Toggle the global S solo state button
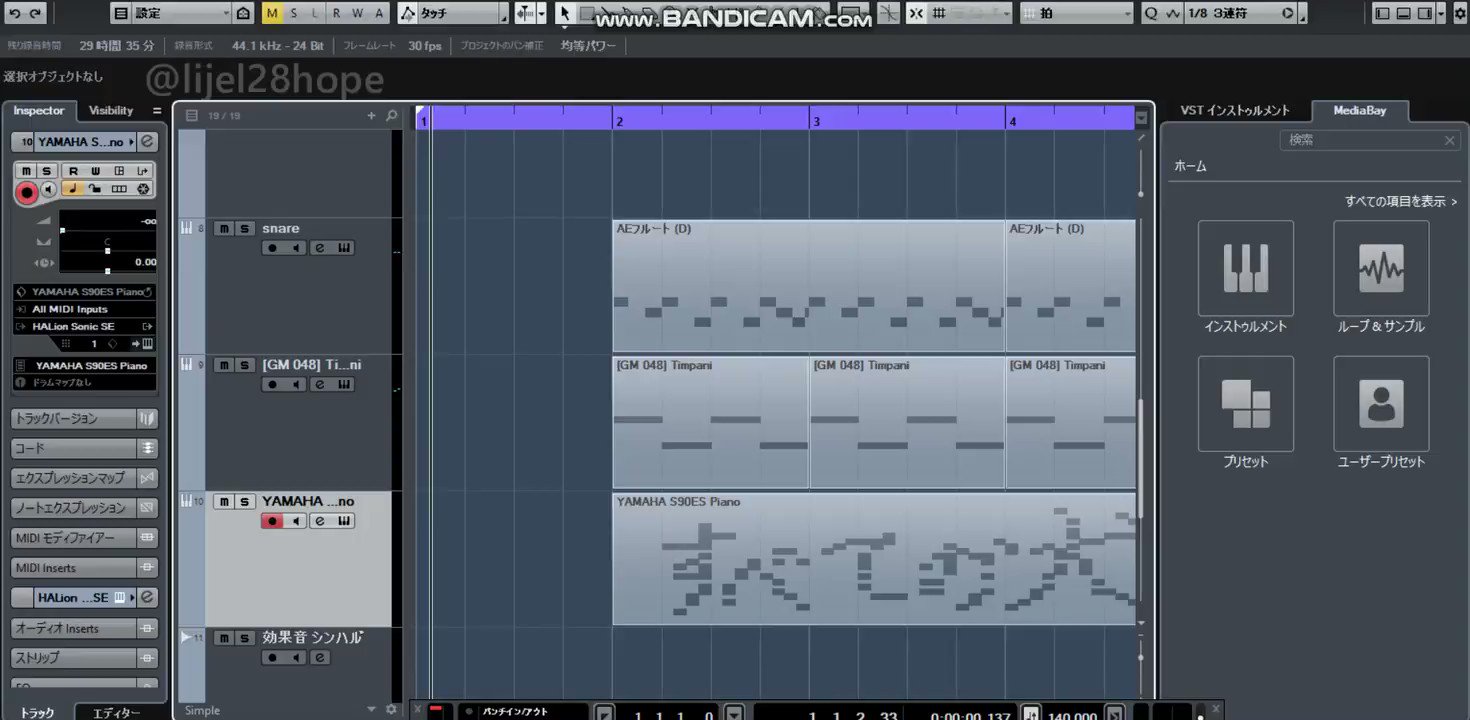Image resolution: width=1470 pixels, height=720 pixels. 293,13
